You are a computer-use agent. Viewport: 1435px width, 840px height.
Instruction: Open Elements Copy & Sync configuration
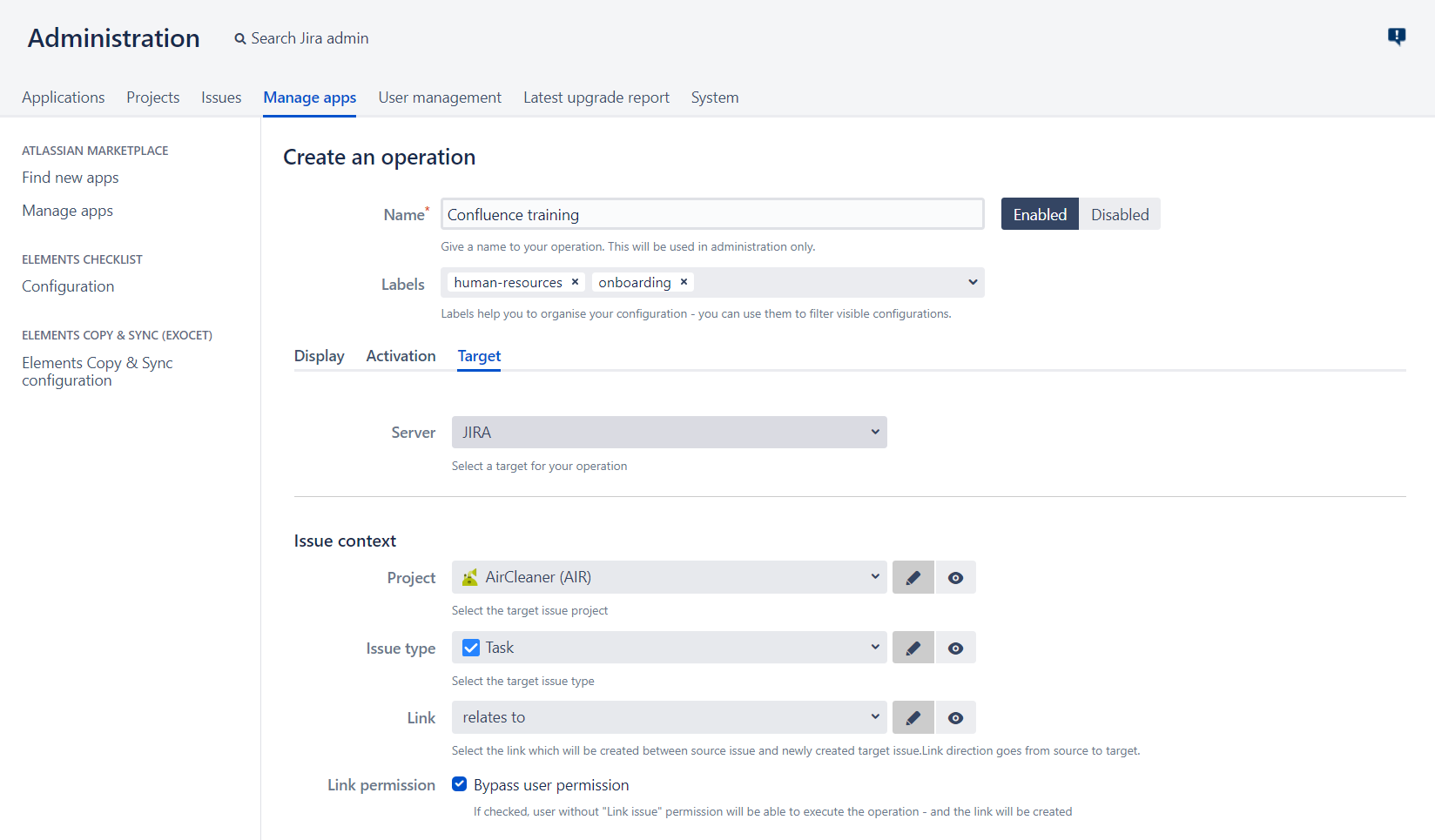pyautogui.click(x=97, y=371)
